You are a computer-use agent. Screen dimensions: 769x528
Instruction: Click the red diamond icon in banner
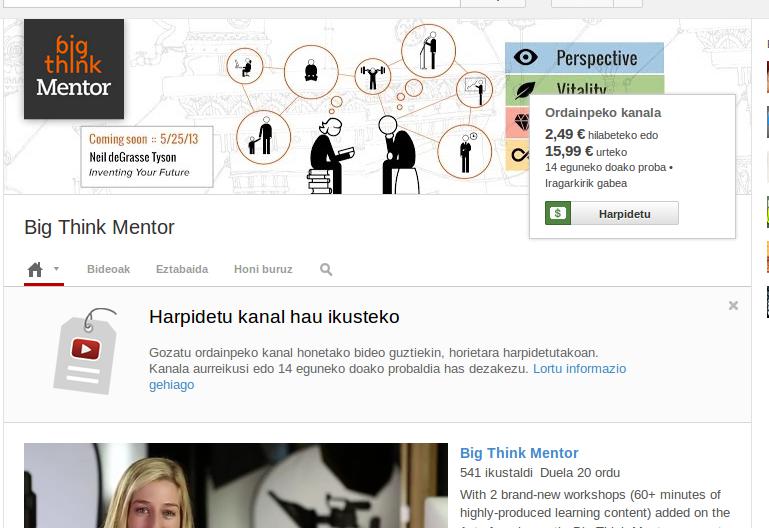tap(520, 123)
